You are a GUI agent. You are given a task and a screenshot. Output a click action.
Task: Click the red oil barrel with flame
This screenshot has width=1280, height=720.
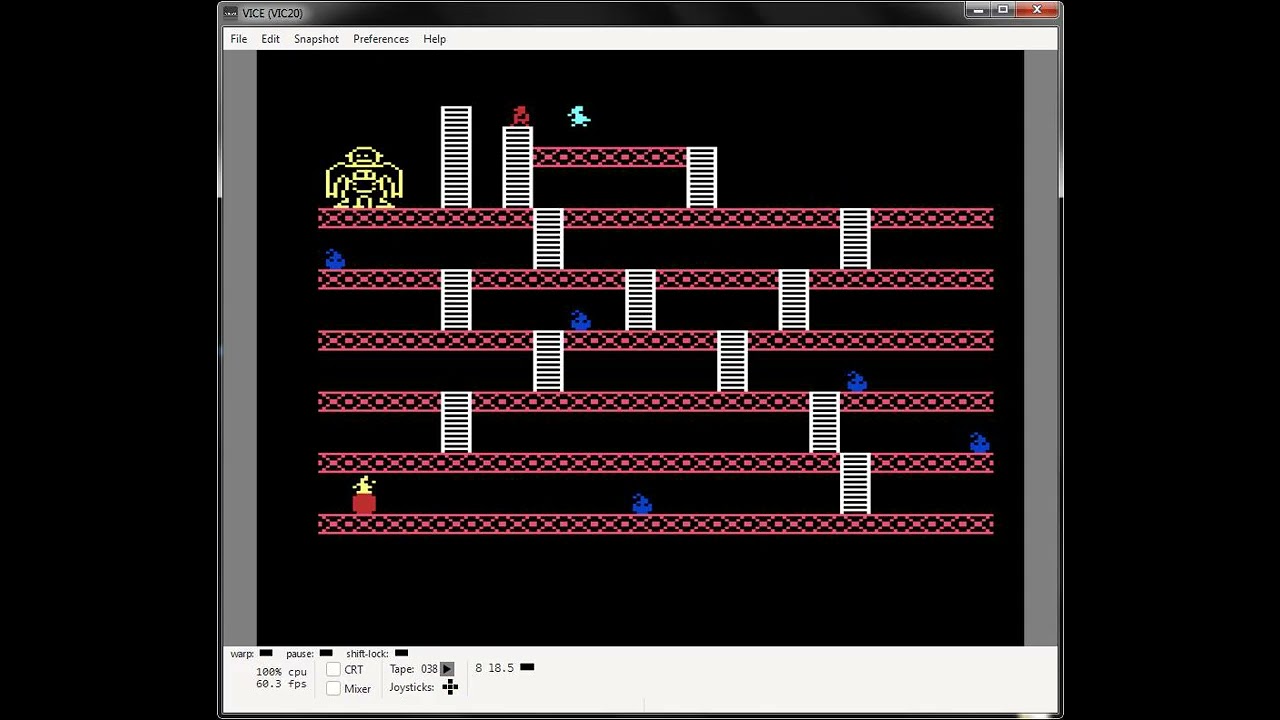[x=364, y=496]
